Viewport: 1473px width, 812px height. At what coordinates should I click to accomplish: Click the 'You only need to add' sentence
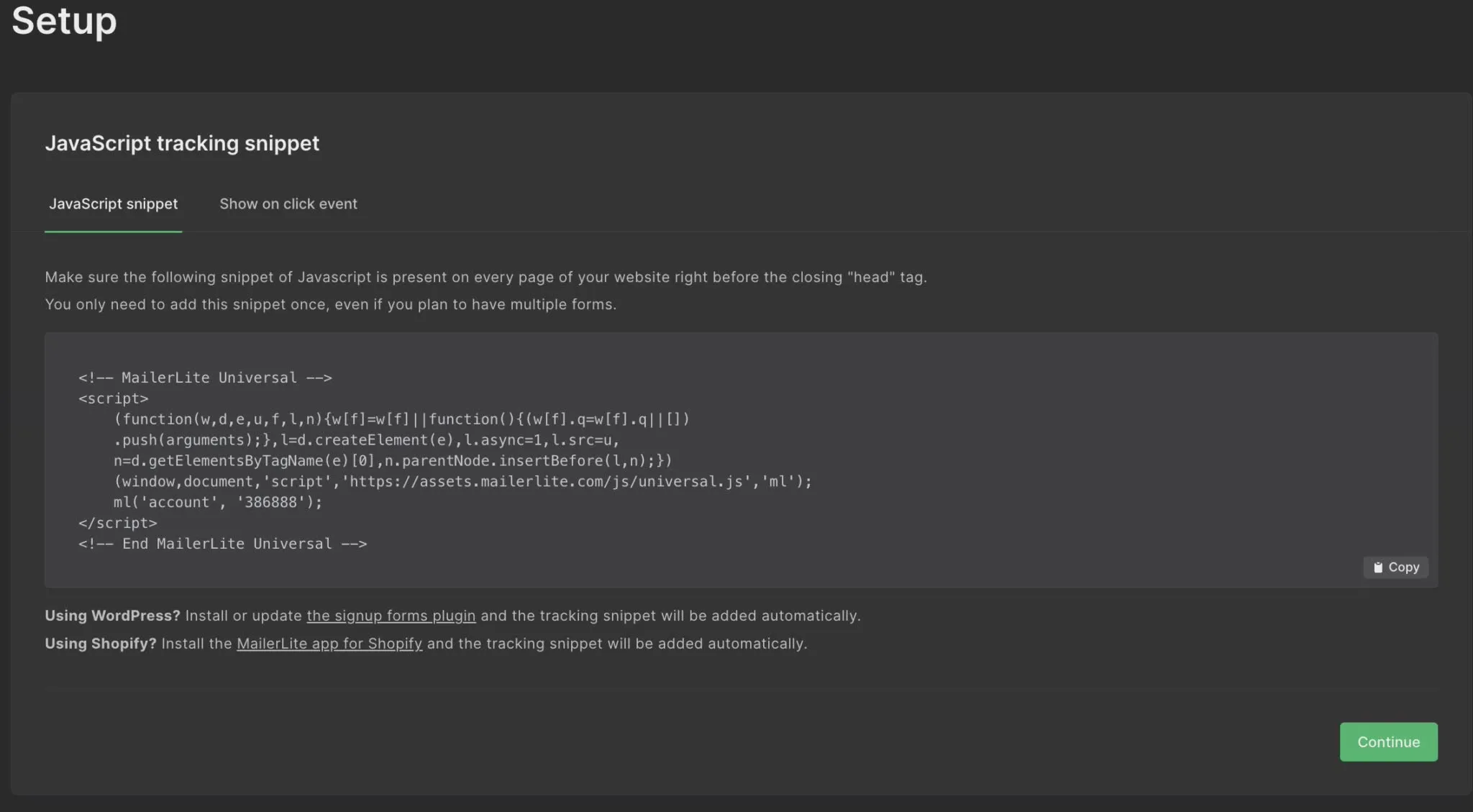[330, 304]
